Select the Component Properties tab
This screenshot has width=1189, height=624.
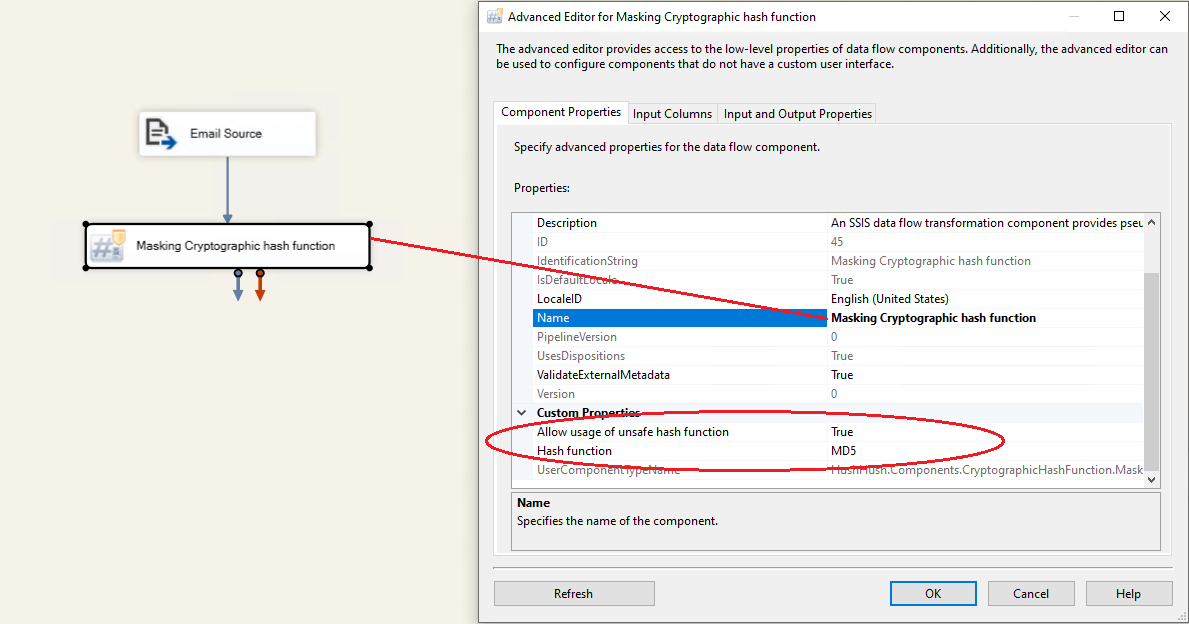(x=561, y=113)
